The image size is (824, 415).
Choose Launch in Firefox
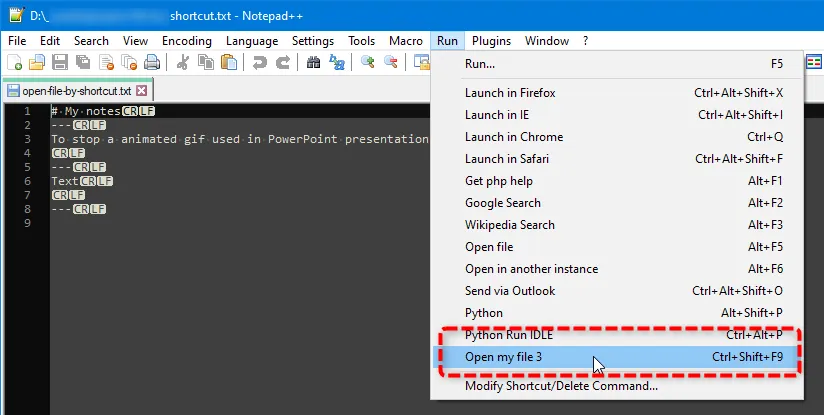[x=617, y=93]
